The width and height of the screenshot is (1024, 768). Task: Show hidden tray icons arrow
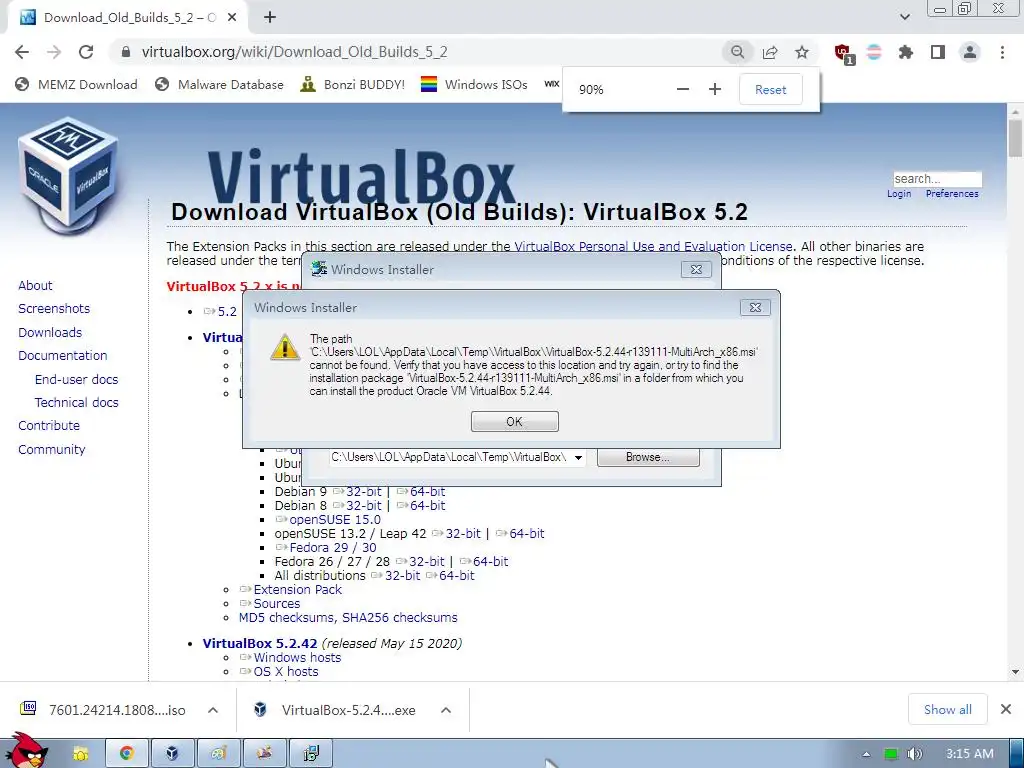click(866, 754)
